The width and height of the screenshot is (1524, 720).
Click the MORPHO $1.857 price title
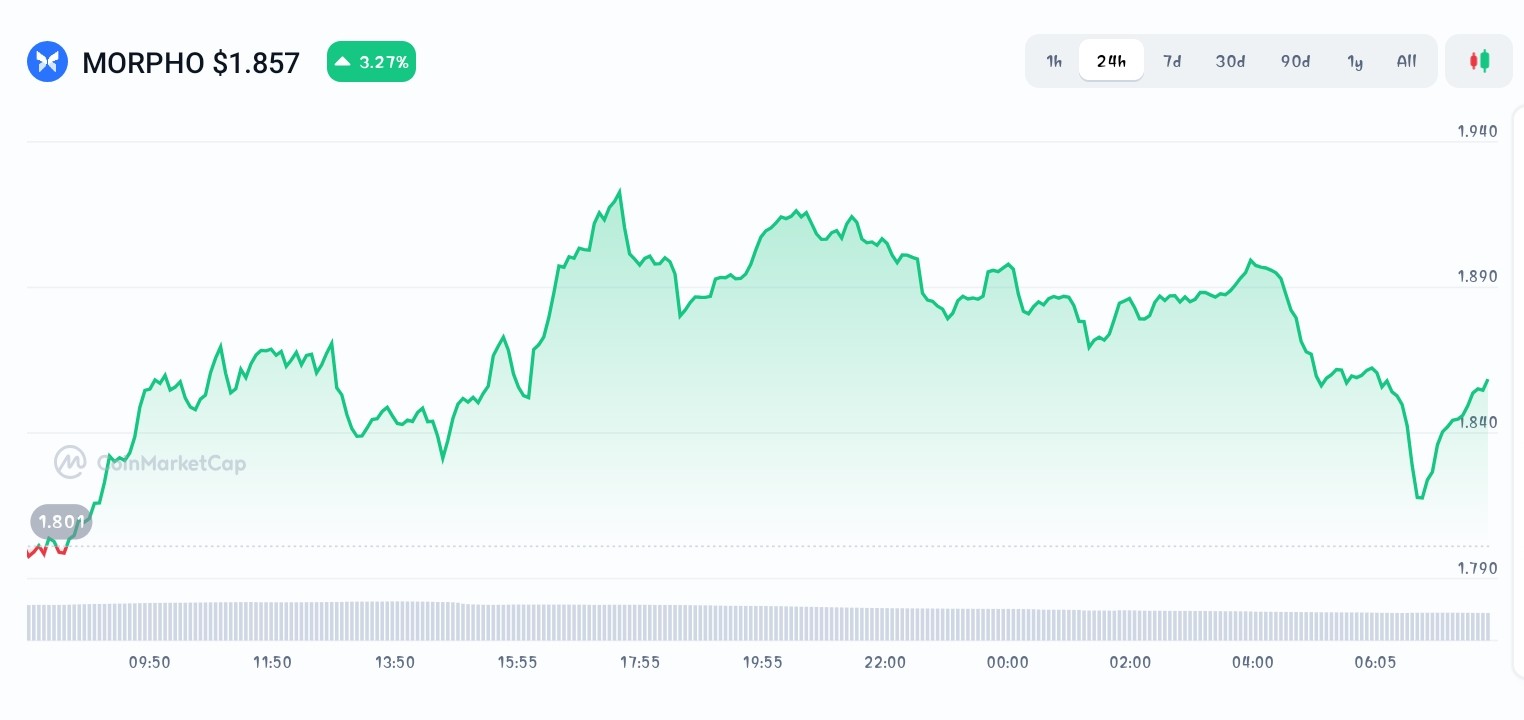(191, 63)
